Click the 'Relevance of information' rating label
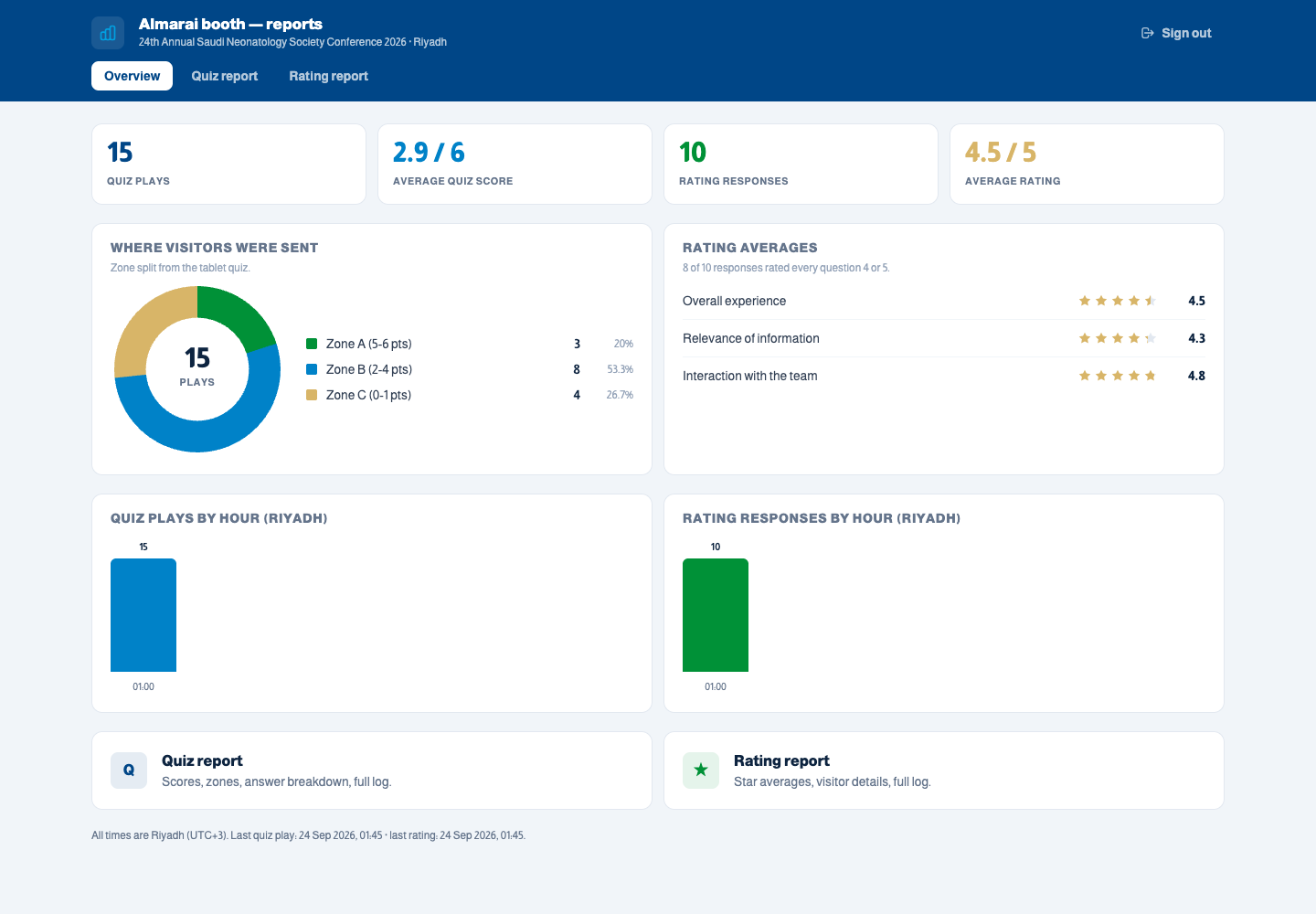Screen dimensions: 1316x914 (x=751, y=338)
